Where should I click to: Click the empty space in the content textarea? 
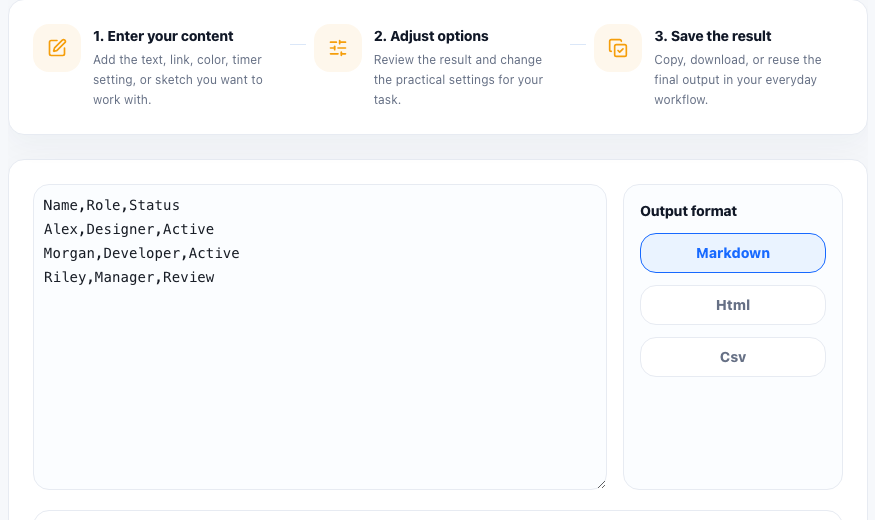pos(320,385)
